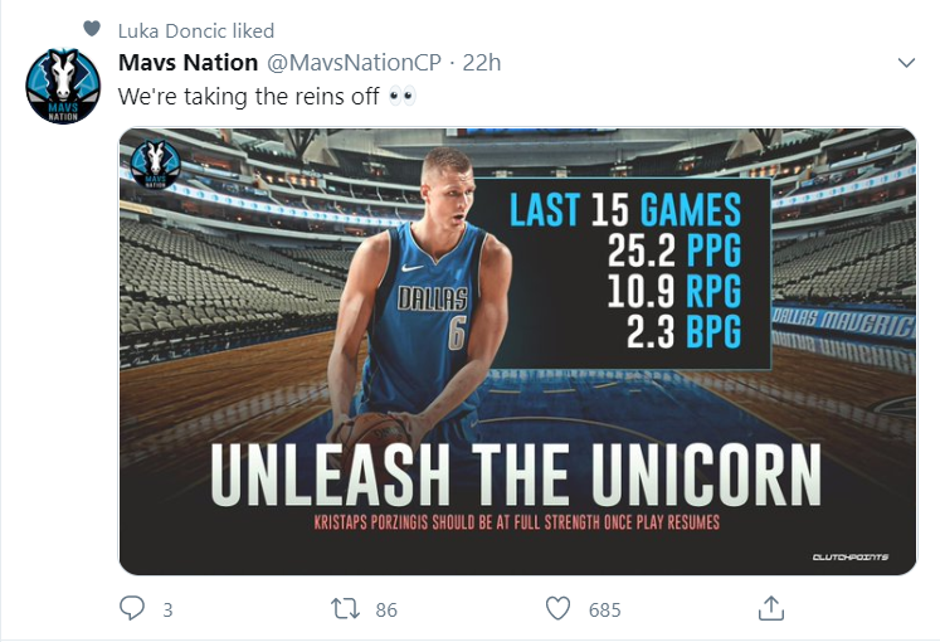Expand the down arrow beside the timestamp row
This screenshot has height=642, width=940.
point(905,62)
